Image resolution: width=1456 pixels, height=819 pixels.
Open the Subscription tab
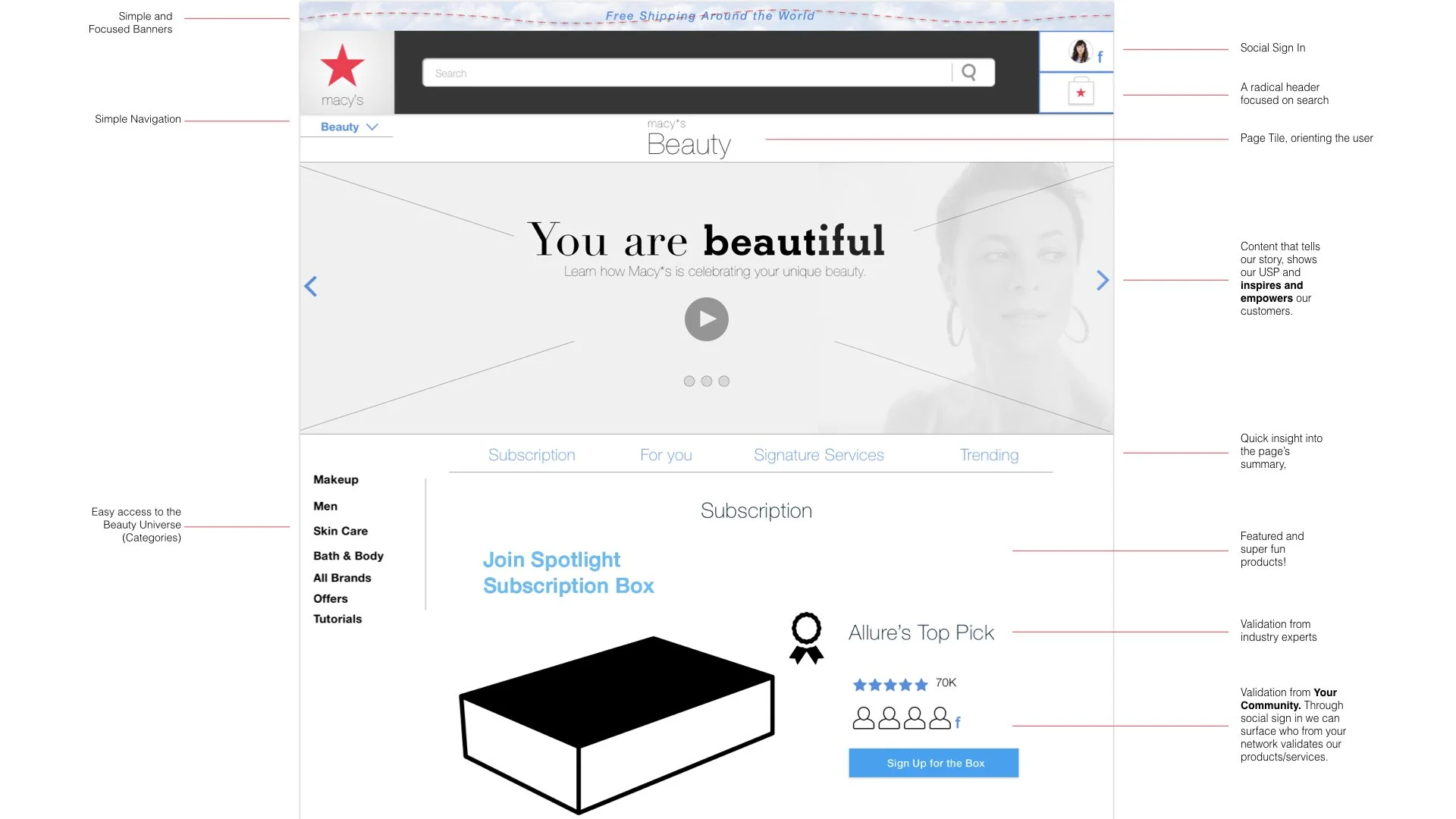pos(532,455)
